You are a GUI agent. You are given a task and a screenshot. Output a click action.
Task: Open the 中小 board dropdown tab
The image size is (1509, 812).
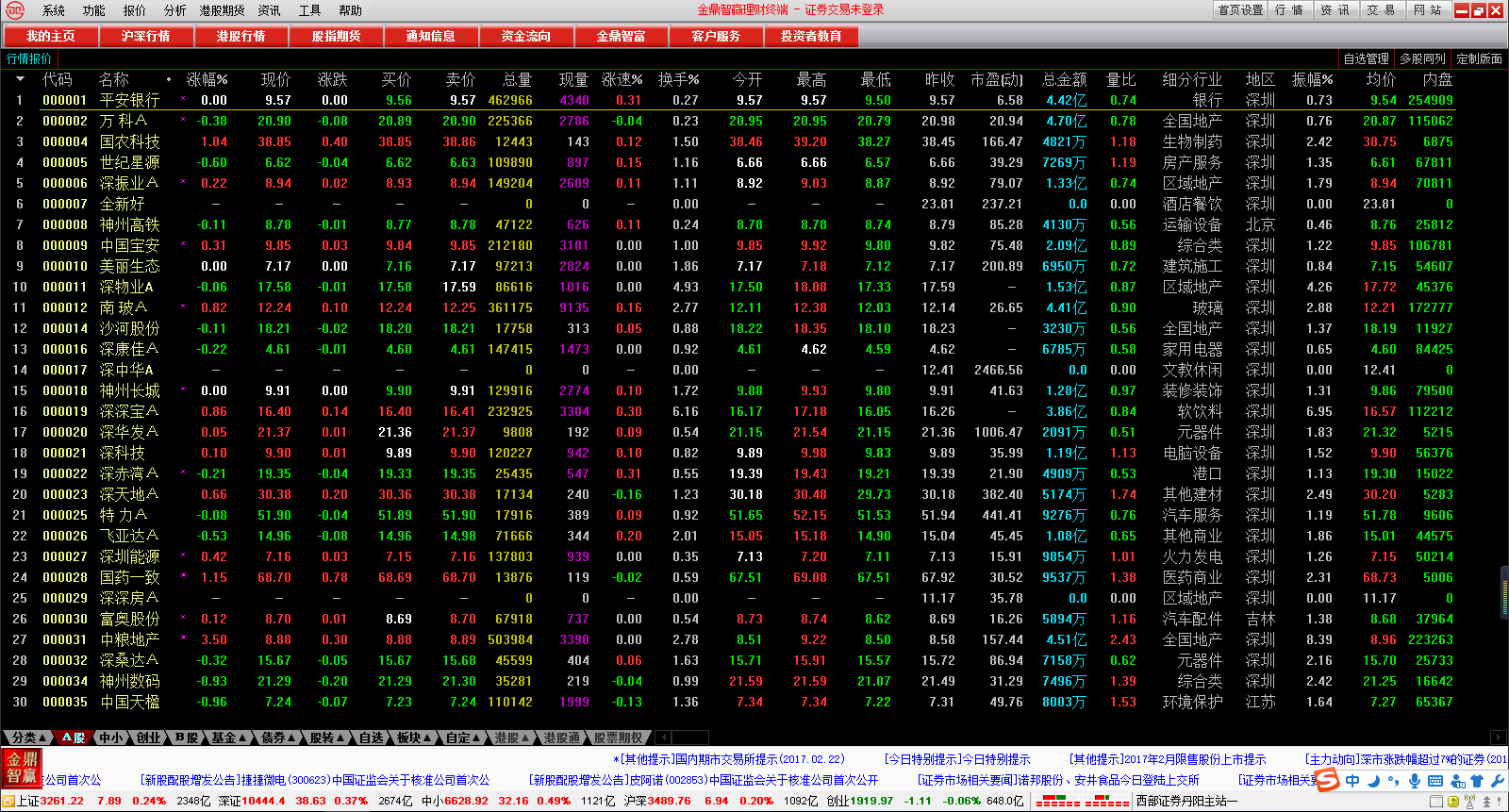tap(112, 737)
